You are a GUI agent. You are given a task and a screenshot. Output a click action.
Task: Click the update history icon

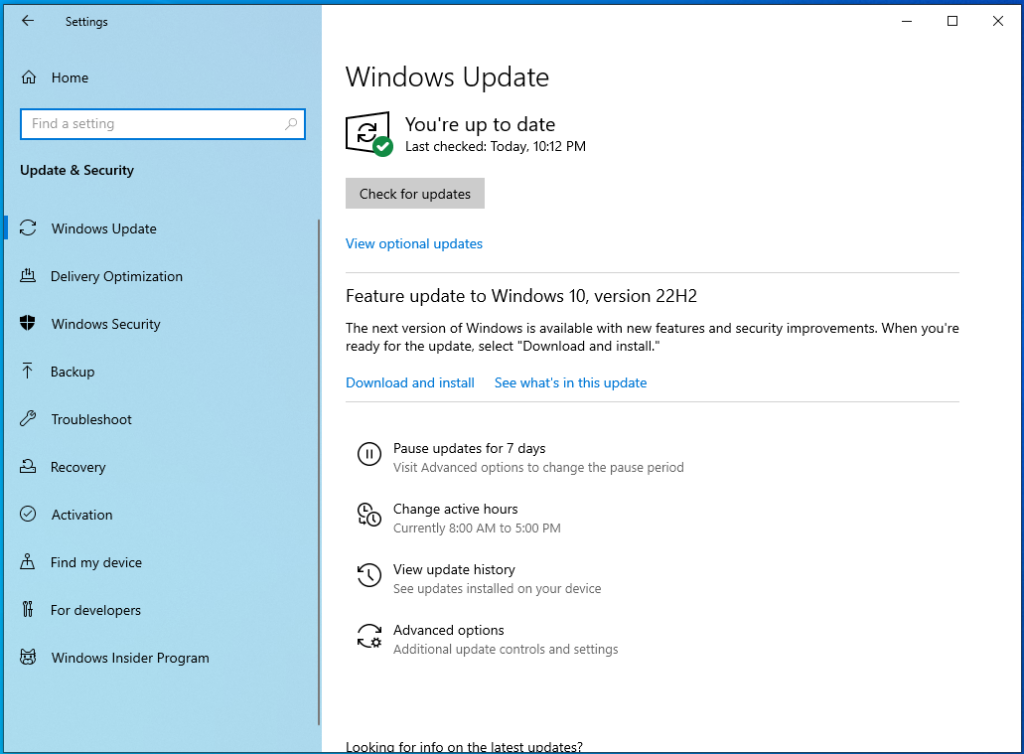point(369,576)
